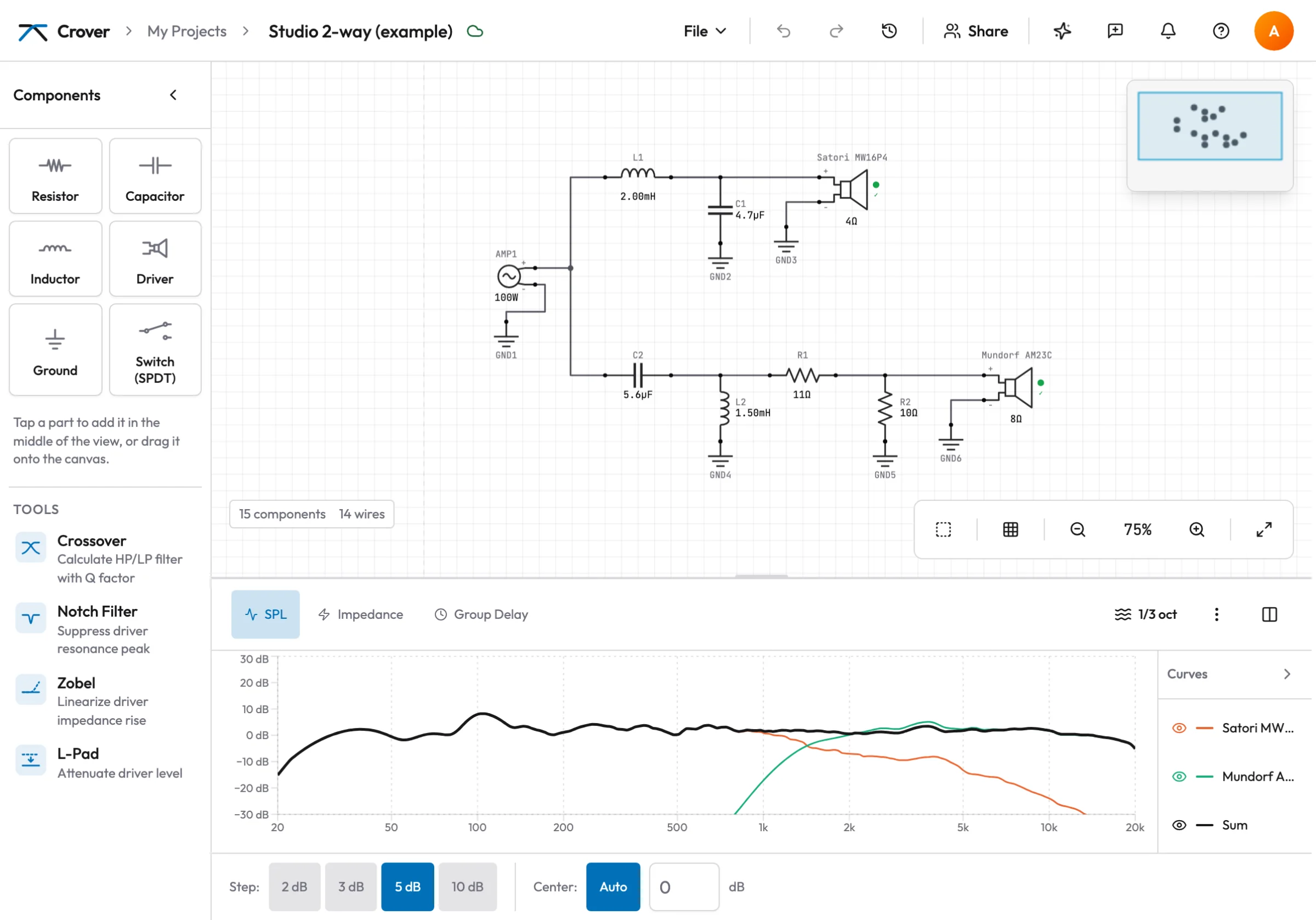The width and height of the screenshot is (1316, 920).
Task: Click the Share button
Action: pos(976,31)
